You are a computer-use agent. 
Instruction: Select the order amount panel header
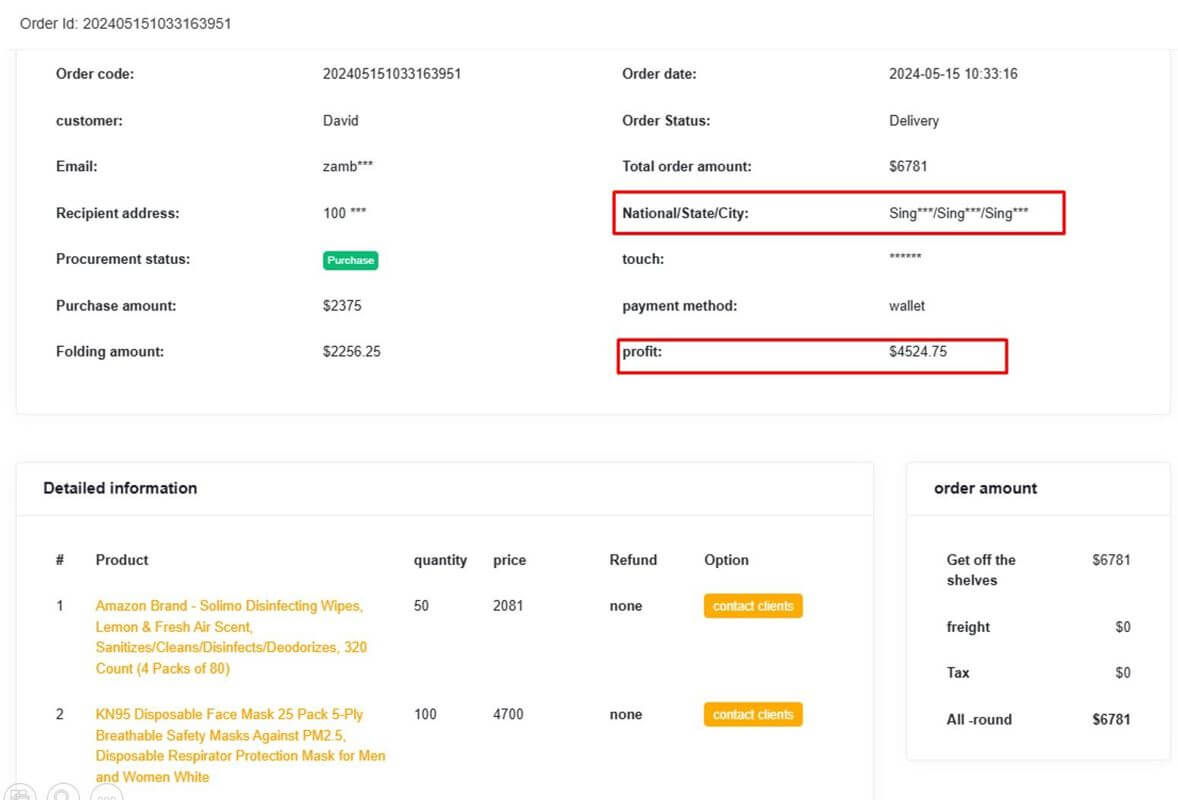click(984, 488)
